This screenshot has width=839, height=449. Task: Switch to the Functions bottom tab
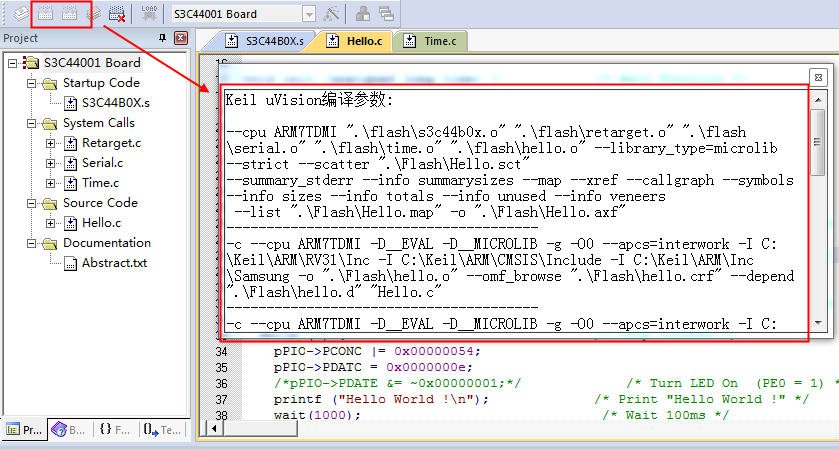tap(115, 430)
